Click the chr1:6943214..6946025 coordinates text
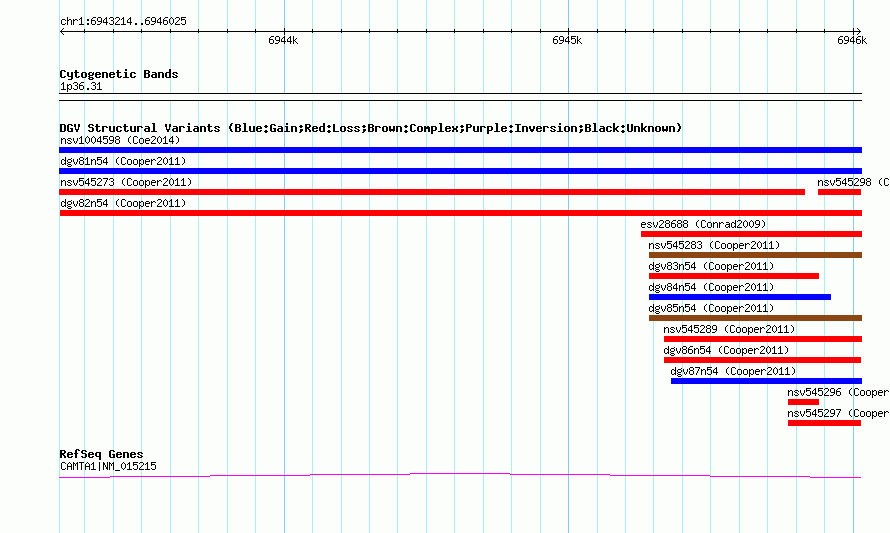Image resolution: width=890 pixels, height=533 pixels. tap(123, 22)
